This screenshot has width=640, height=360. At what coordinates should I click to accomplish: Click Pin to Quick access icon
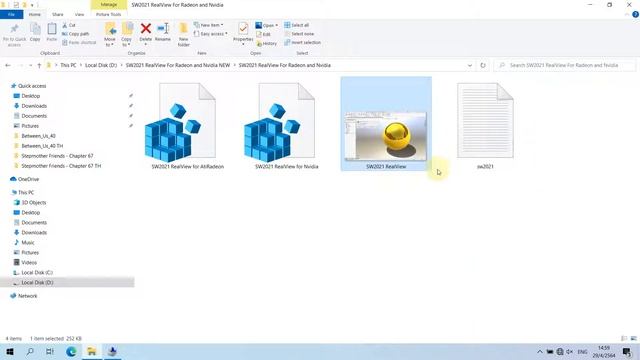14,29
